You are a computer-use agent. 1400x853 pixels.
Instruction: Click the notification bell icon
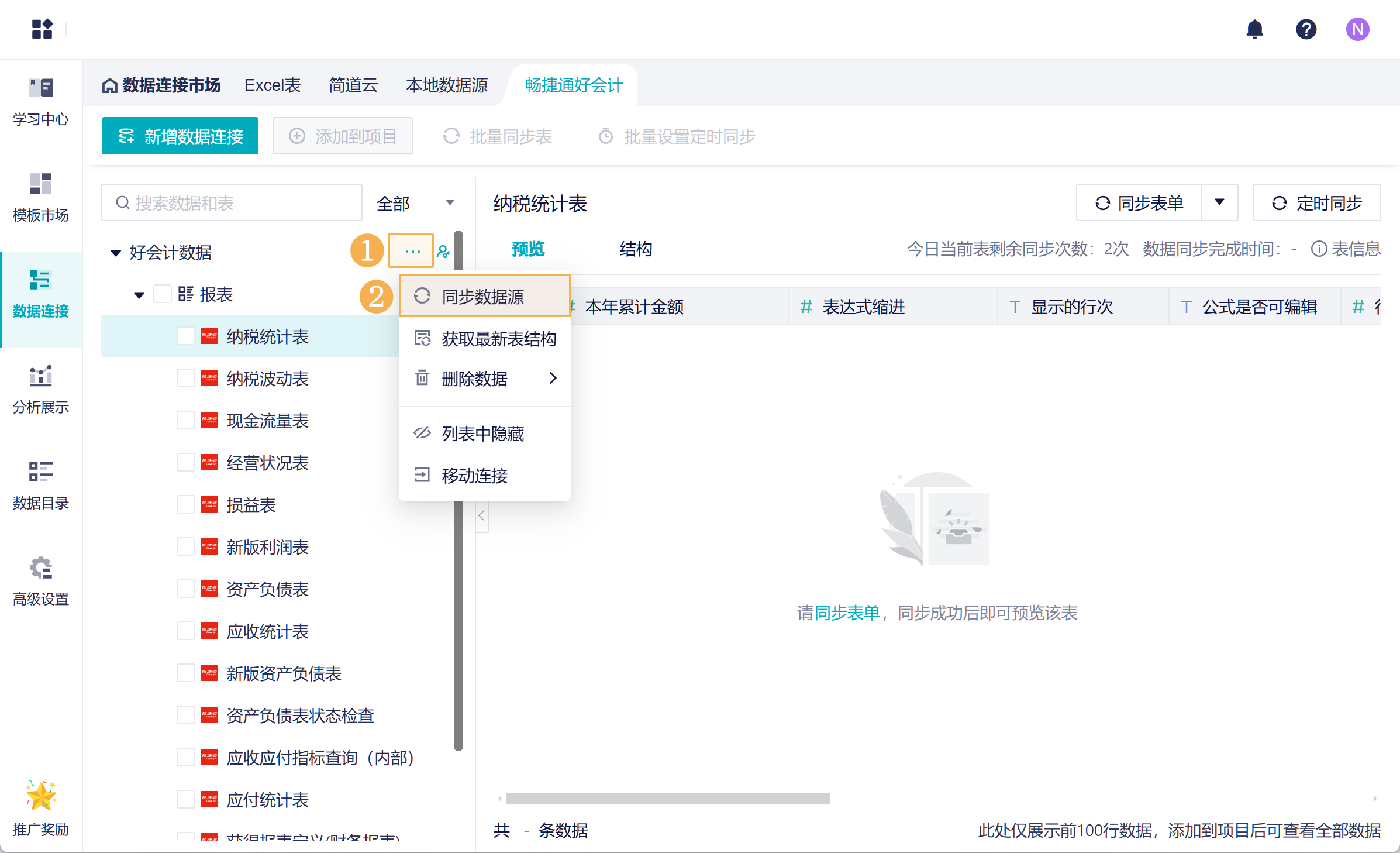point(1254,29)
